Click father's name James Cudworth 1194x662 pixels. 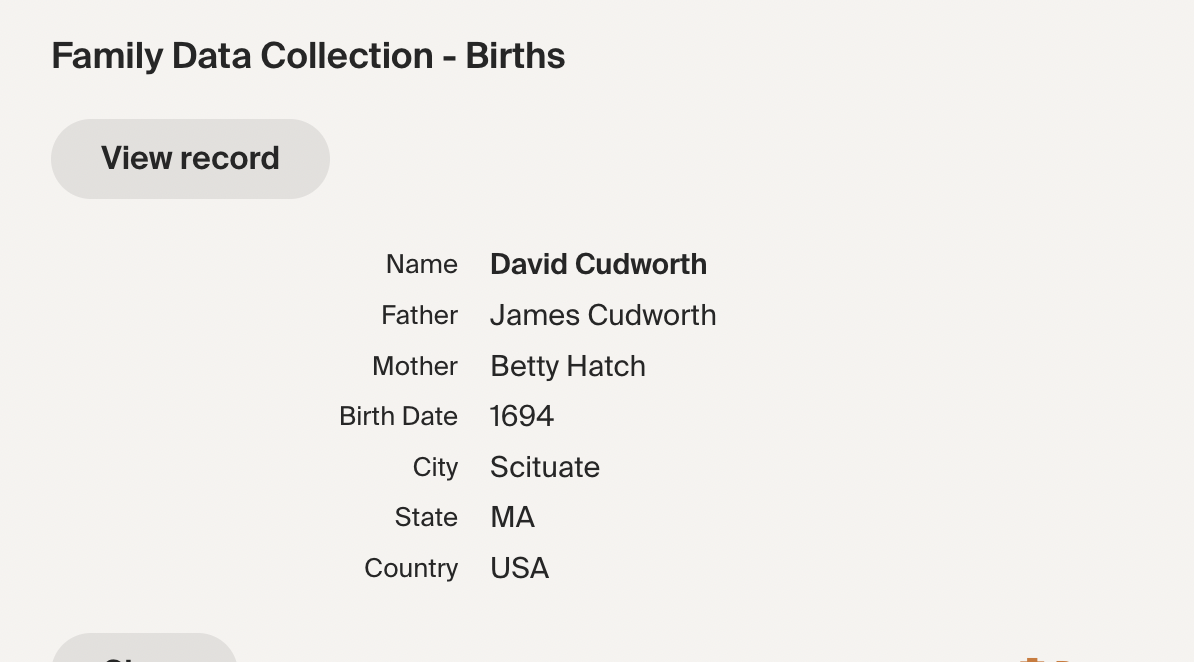(602, 315)
